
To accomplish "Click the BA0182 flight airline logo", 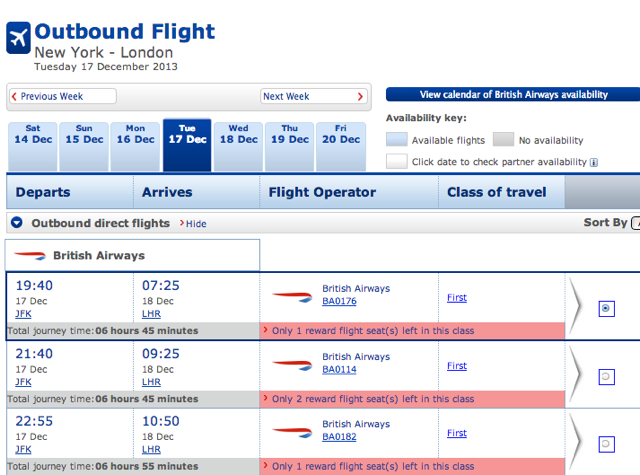I will (x=292, y=432).
